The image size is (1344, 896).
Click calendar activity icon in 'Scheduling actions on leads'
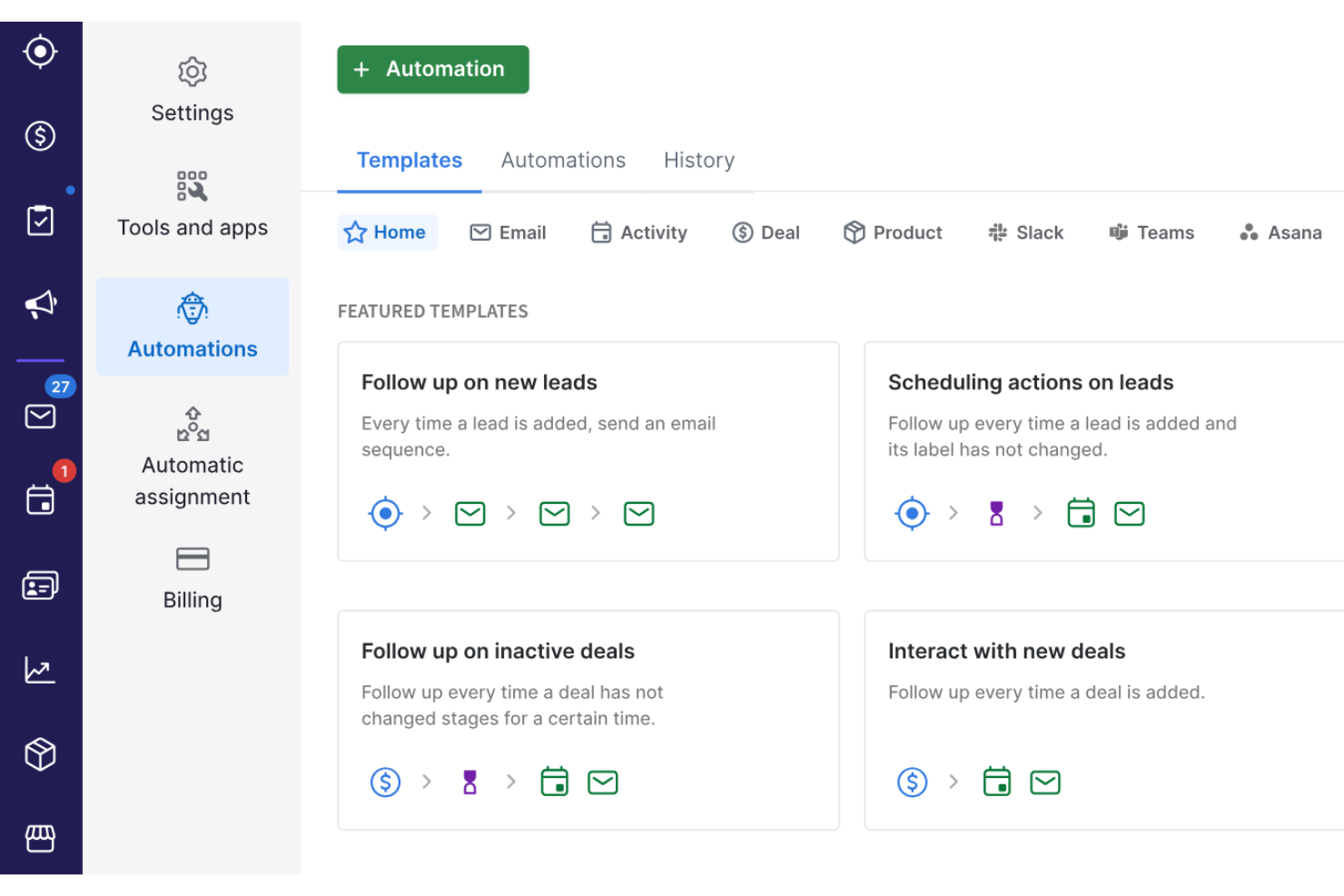point(1081,514)
